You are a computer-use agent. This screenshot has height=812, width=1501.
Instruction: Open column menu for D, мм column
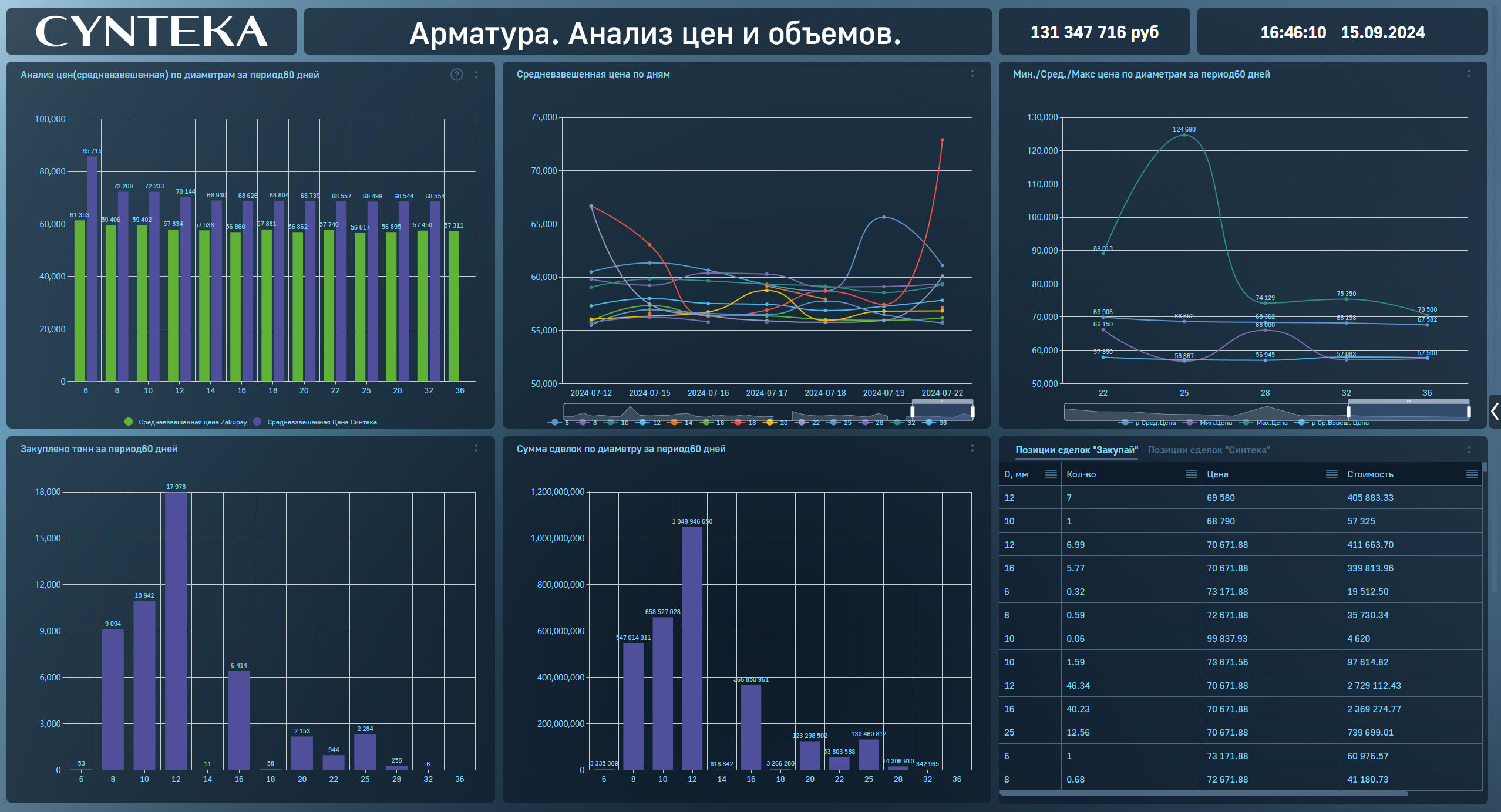(1051, 474)
